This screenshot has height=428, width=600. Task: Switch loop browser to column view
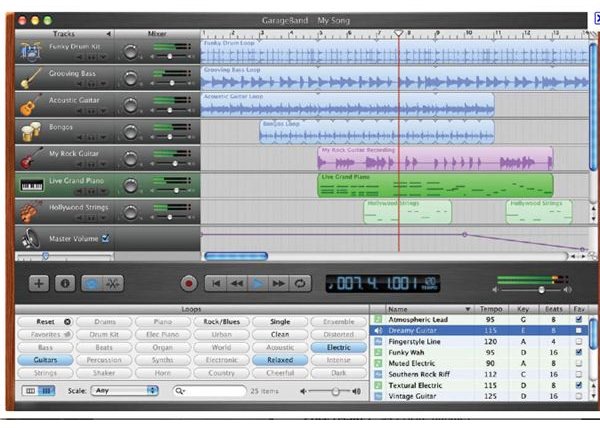tap(30, 391)
